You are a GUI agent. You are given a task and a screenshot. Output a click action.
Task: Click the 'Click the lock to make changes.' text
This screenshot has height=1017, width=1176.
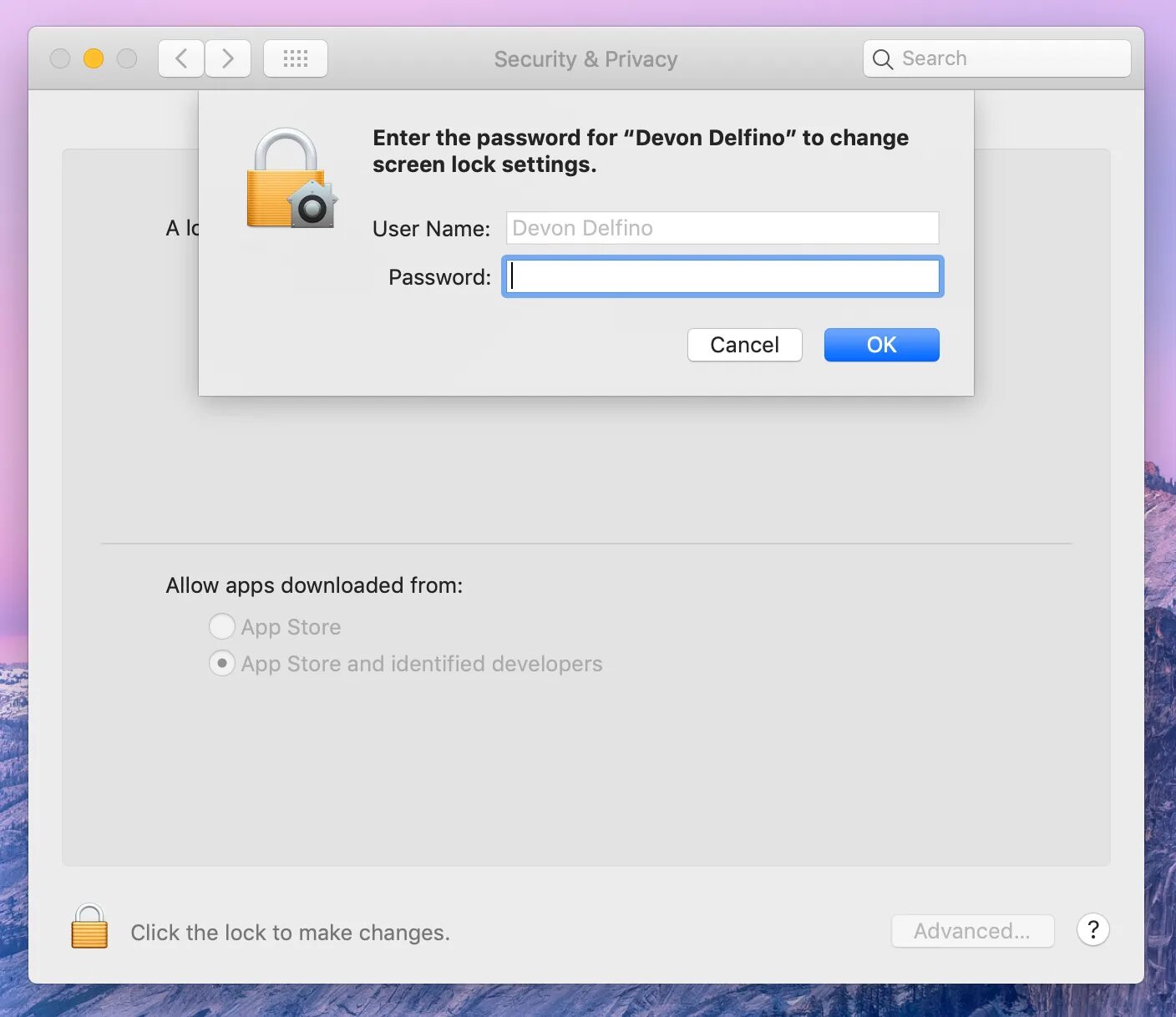pos(290,933)
